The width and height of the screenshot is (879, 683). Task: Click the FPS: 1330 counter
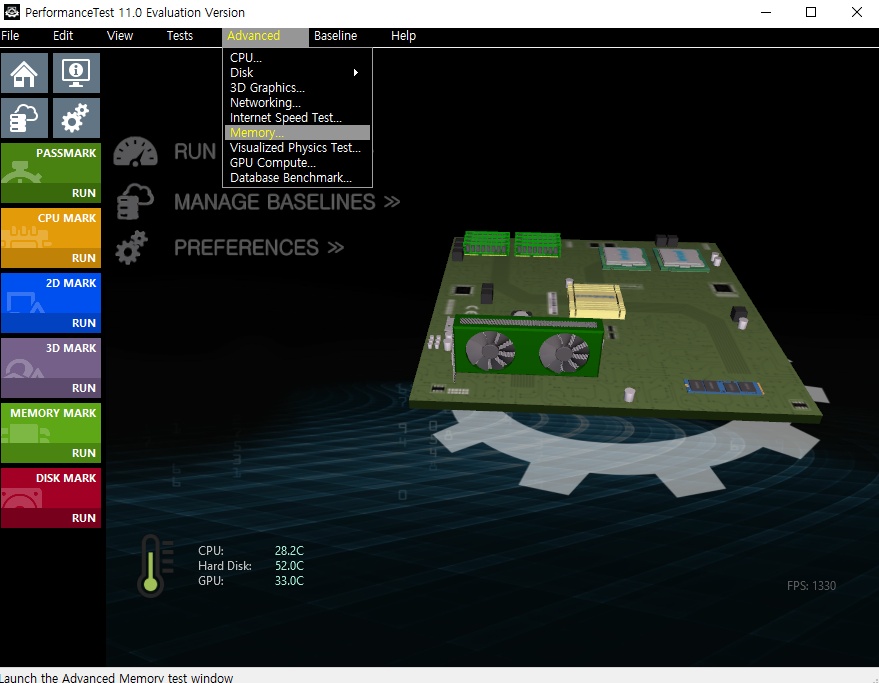click(811, 585)
